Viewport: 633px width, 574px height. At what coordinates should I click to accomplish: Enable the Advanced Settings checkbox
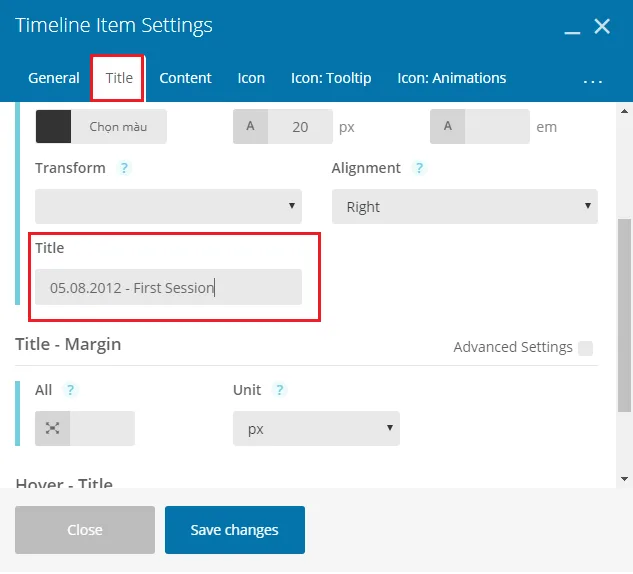(x=585, y=348)
